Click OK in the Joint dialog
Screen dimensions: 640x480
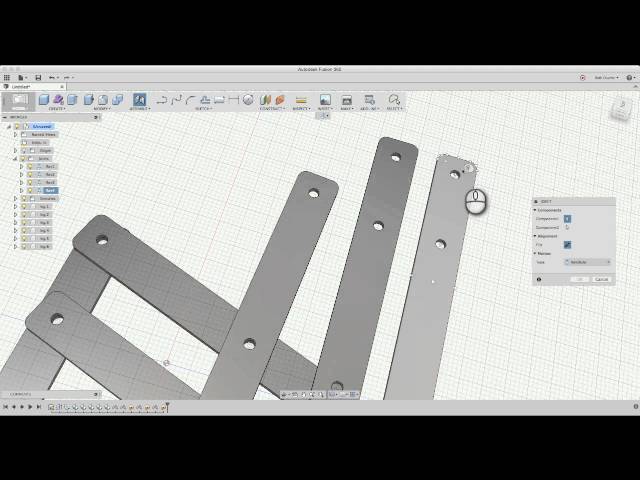579,280
